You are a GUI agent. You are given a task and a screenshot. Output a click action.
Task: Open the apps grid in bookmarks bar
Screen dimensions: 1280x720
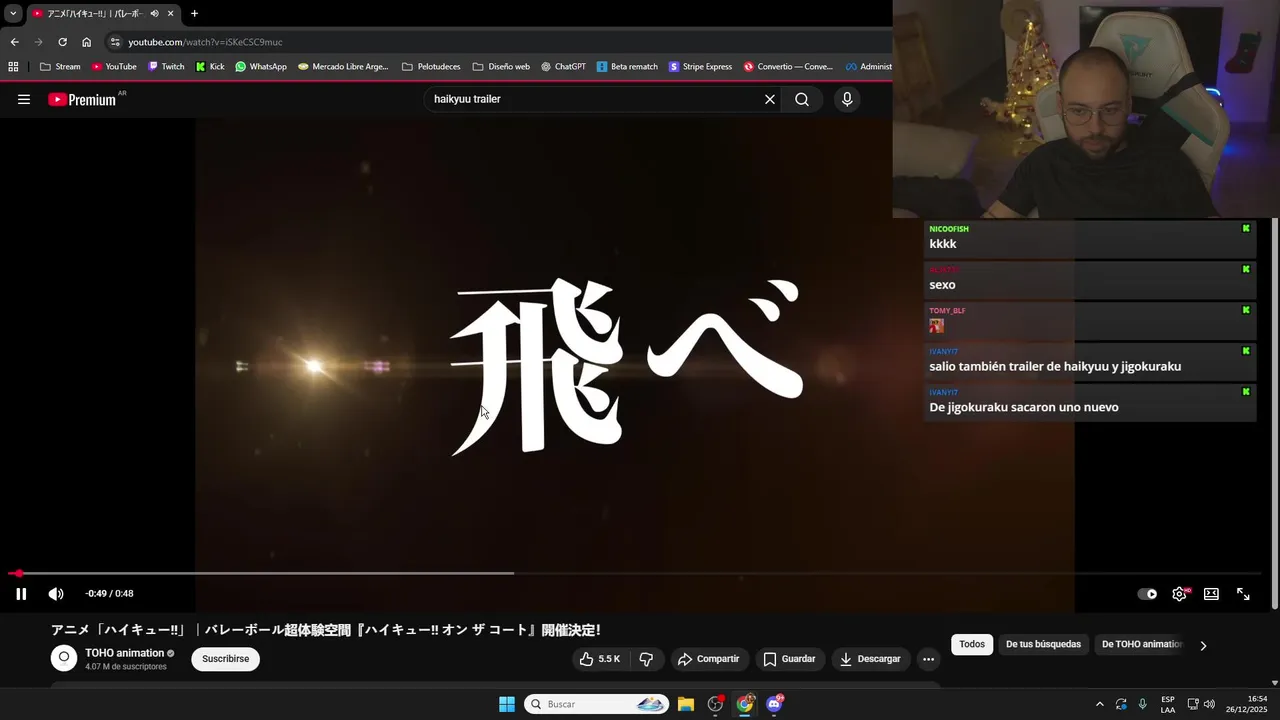[x=13, y=67]
